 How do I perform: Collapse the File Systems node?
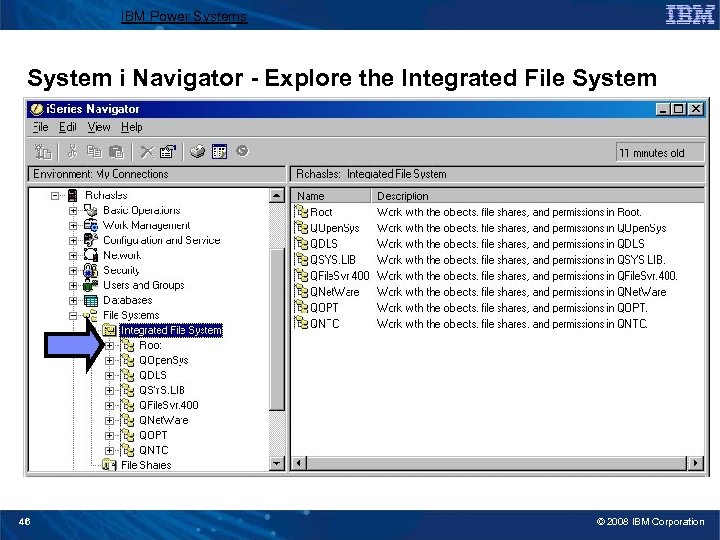(73, 316)
